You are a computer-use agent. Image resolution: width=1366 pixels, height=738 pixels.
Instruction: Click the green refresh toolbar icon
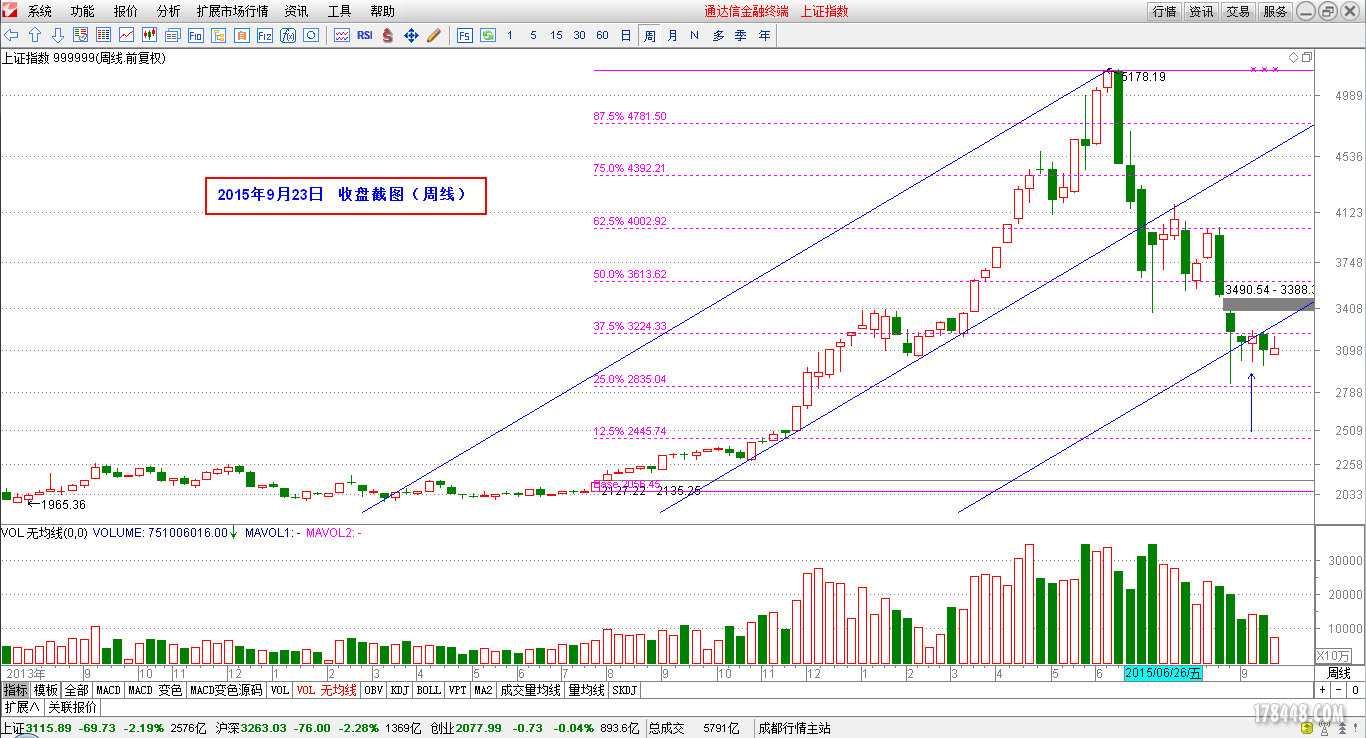tap(488, 35)
